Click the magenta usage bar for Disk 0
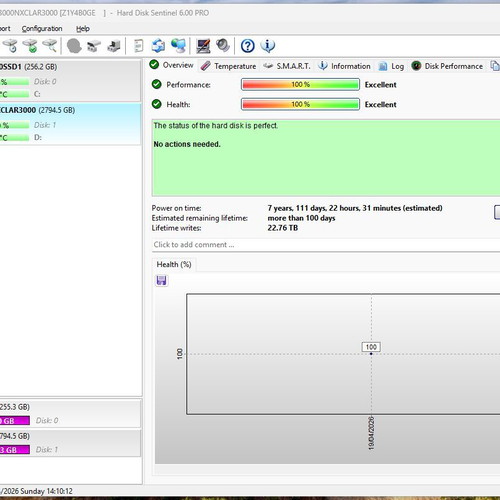The image size is (500, 500). click(15, 421)
